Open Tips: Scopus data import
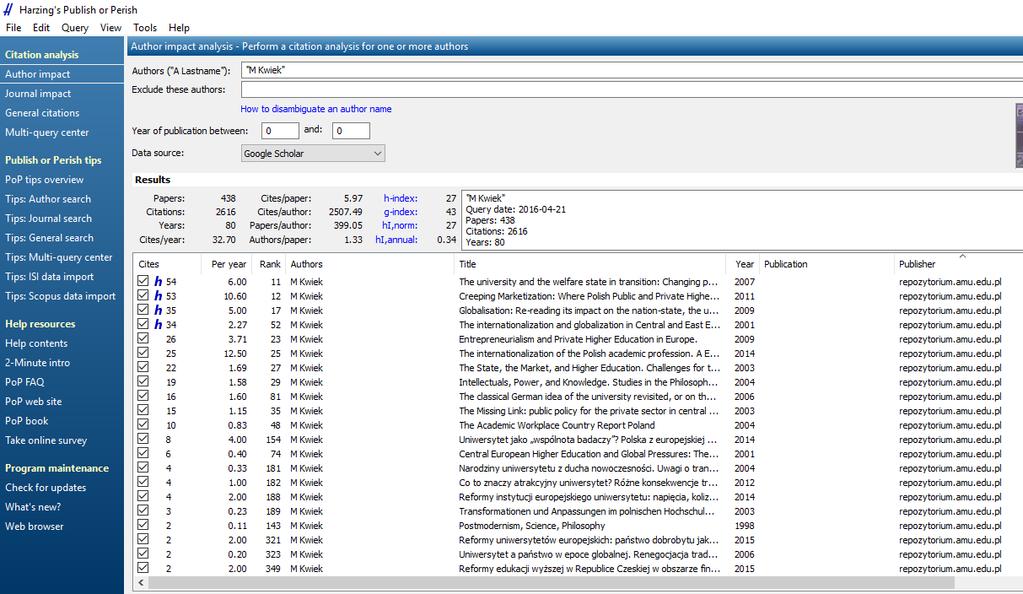Viewport: 1023px width, 594px height. pyautogui.click(x=60, y=296)
